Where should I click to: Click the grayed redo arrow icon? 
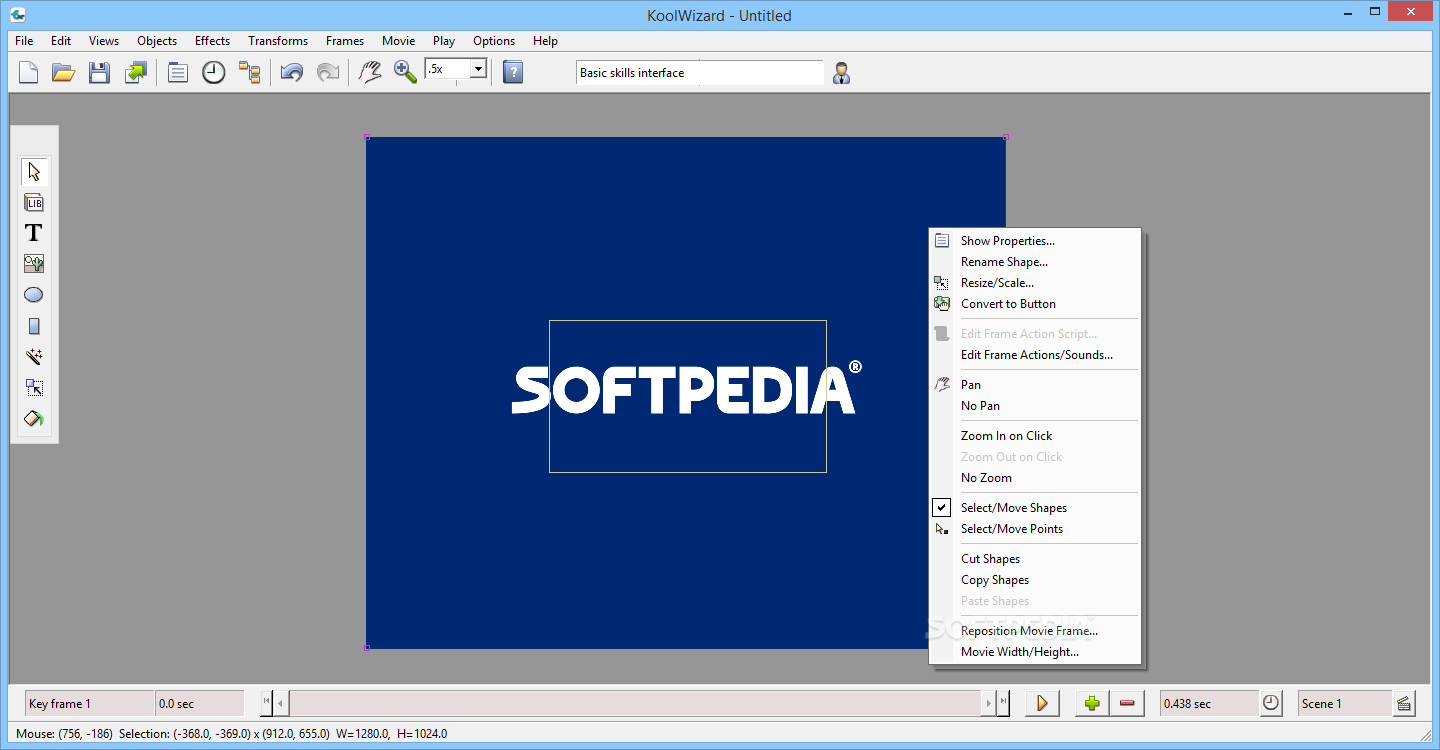[x=327, y=72]
